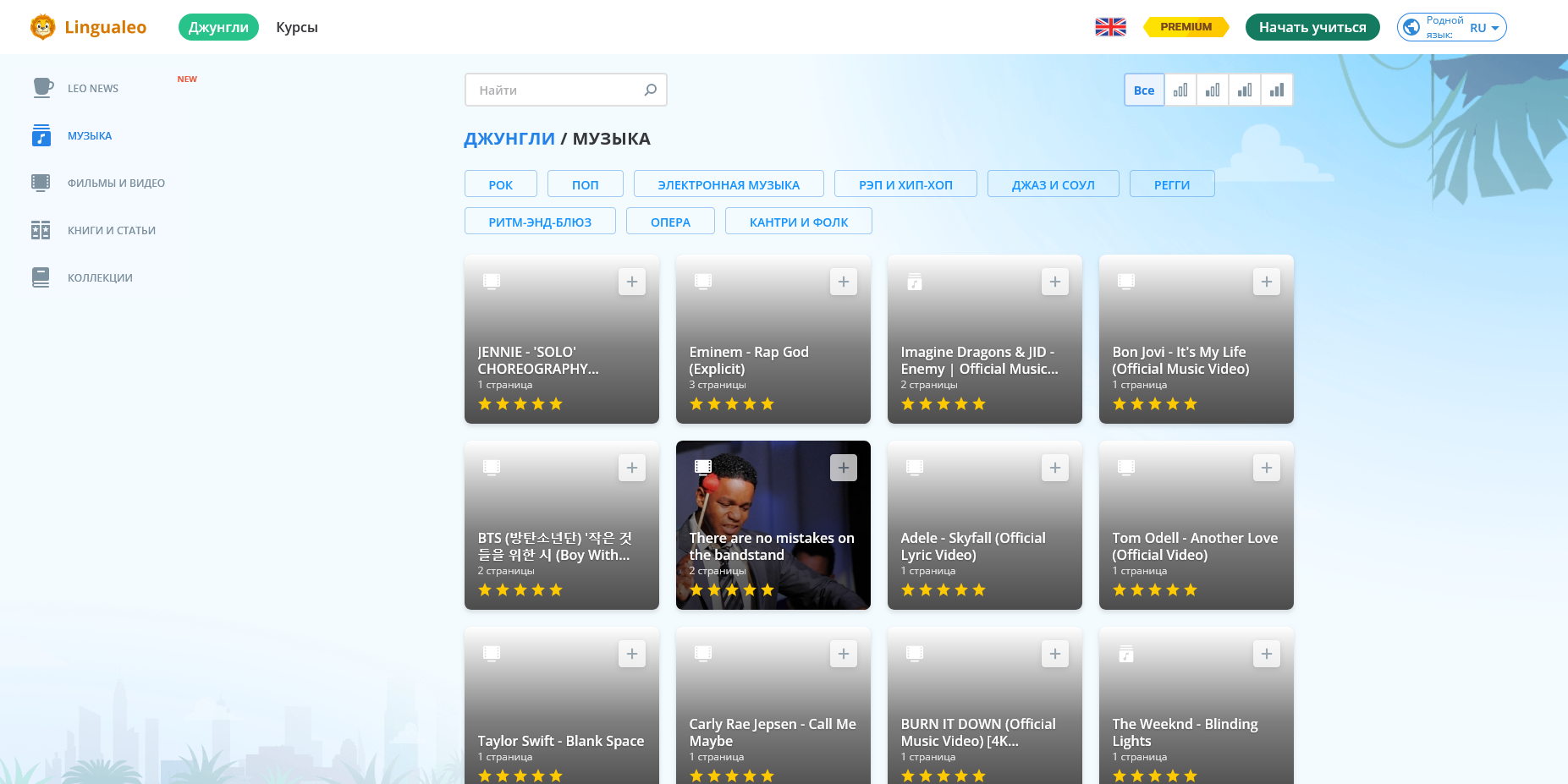
Task: Open BURN IT DOWN official video card
Action: (985, 705)
